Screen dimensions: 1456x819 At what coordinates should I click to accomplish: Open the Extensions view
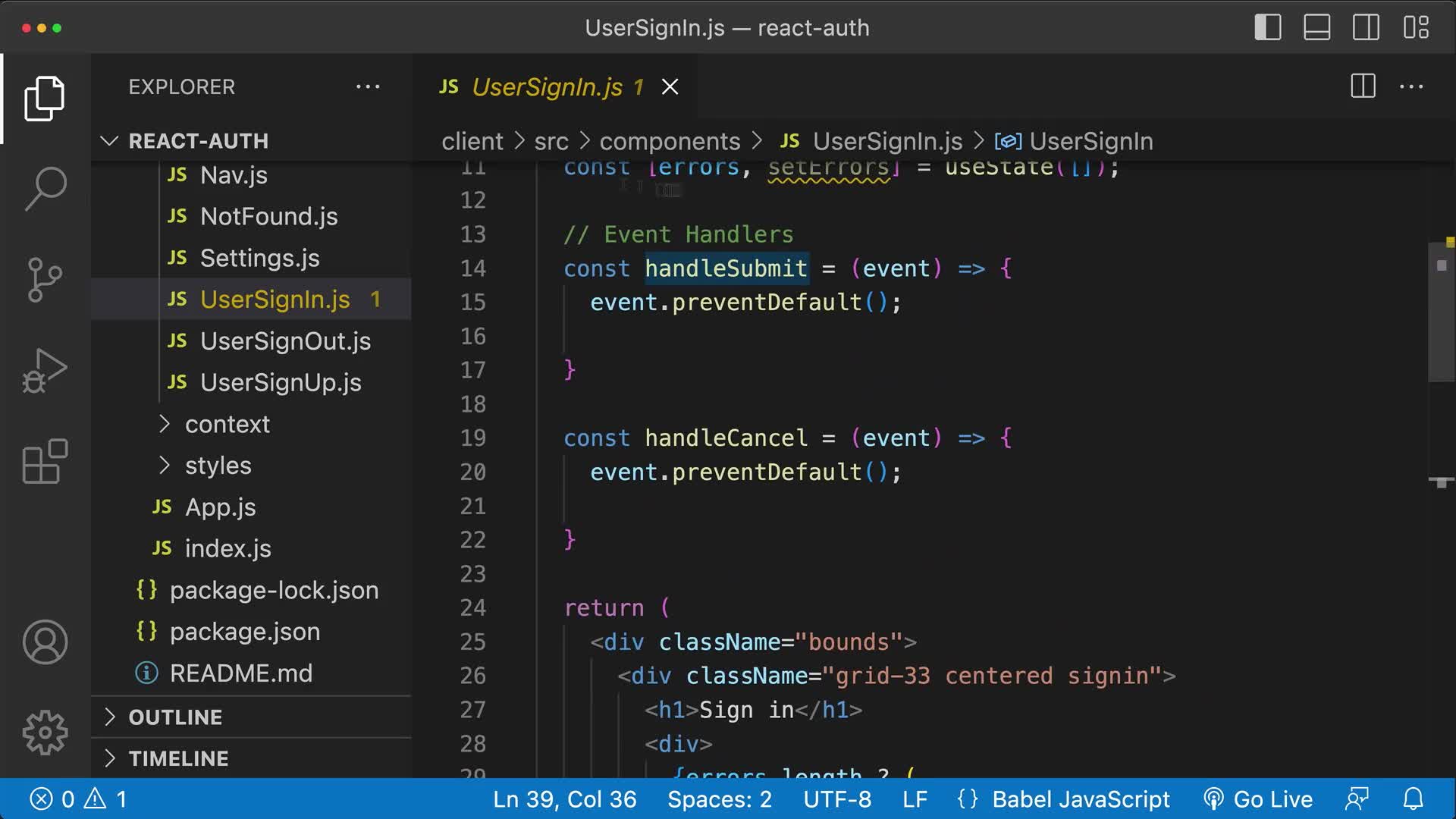[x=45, y=460]
